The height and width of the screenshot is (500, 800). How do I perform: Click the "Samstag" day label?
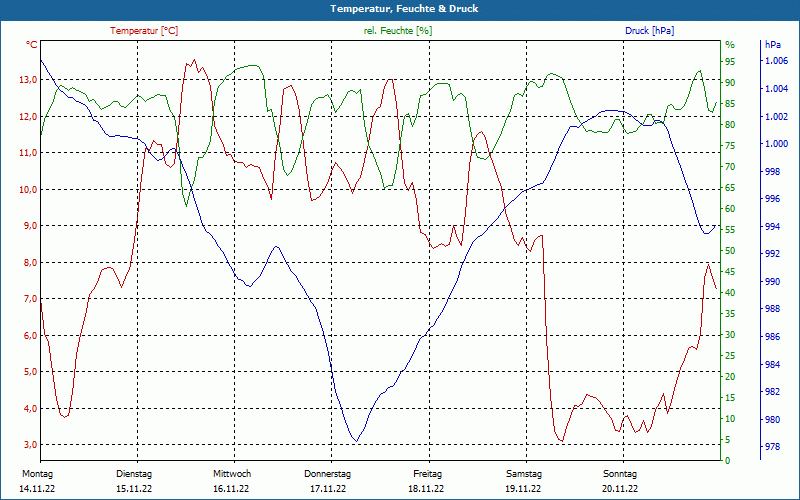(x=524, y=474)
